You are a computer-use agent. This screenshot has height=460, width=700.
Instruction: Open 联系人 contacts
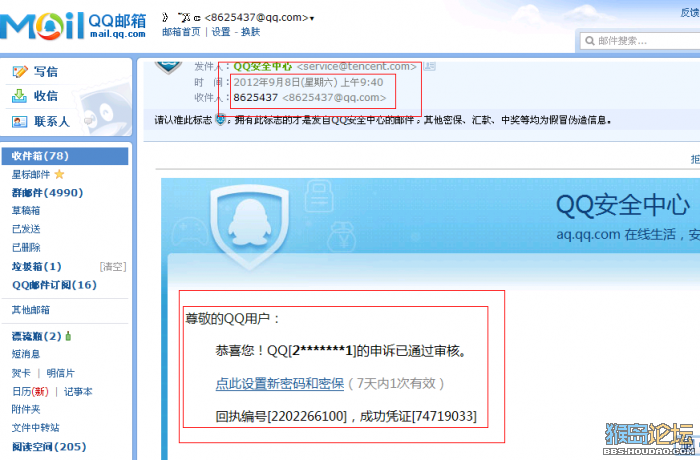click(x=52, y=121)
